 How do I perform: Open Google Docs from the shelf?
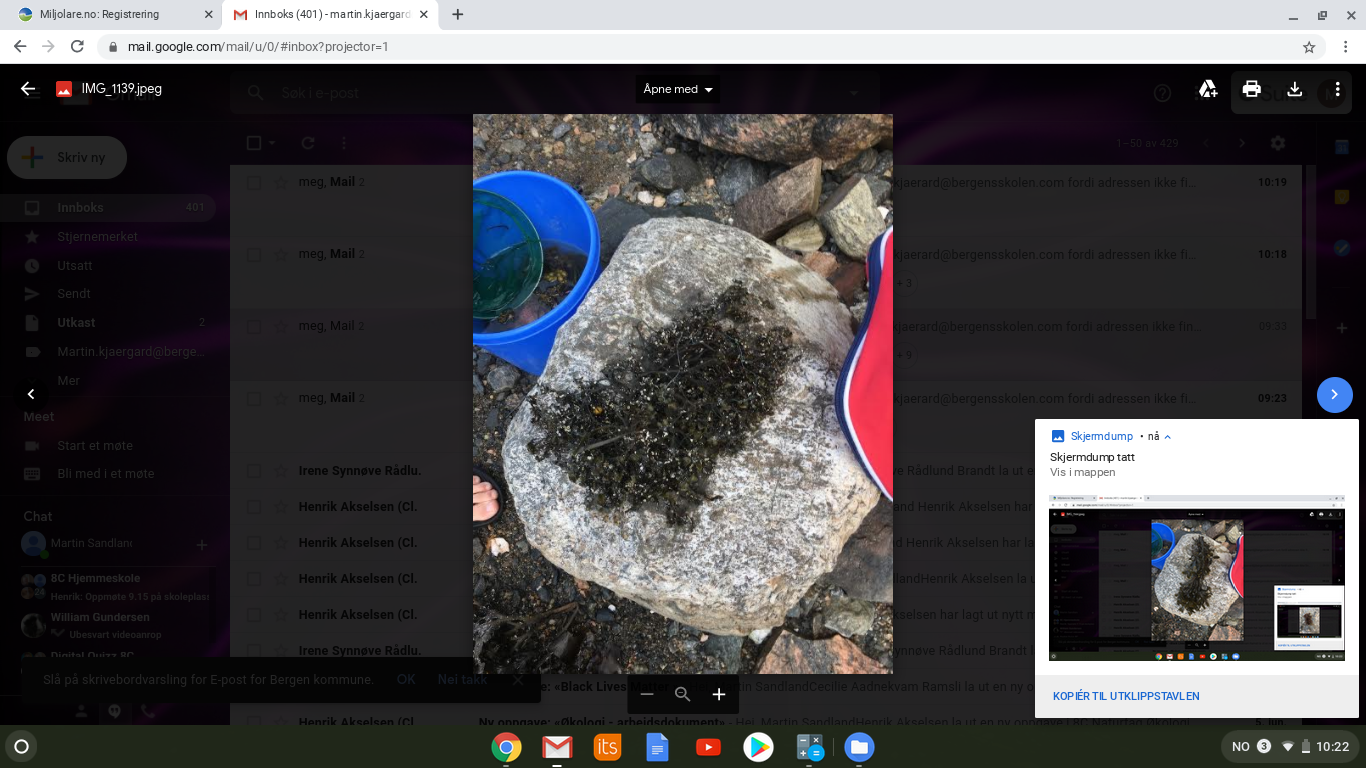657,747
